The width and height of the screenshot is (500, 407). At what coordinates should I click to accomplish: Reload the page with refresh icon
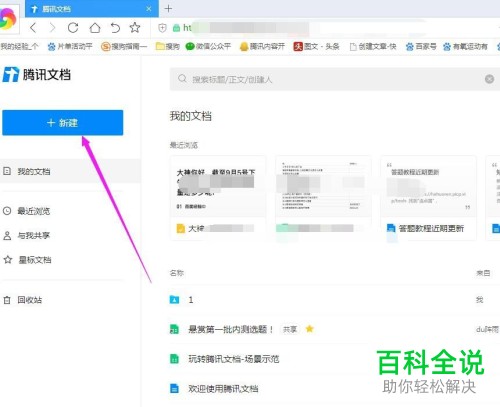(x=73, y=28)
